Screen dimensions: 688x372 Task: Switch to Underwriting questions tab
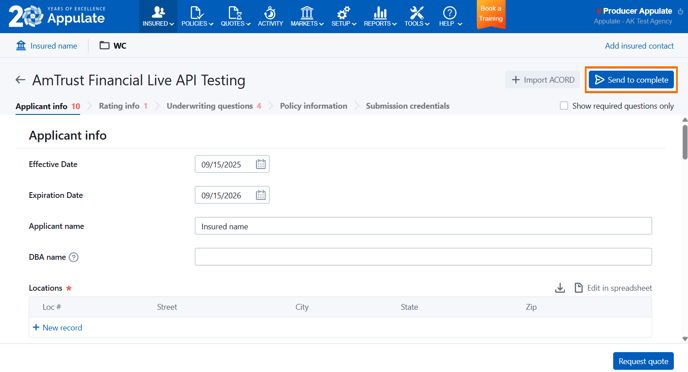point(214,106)
